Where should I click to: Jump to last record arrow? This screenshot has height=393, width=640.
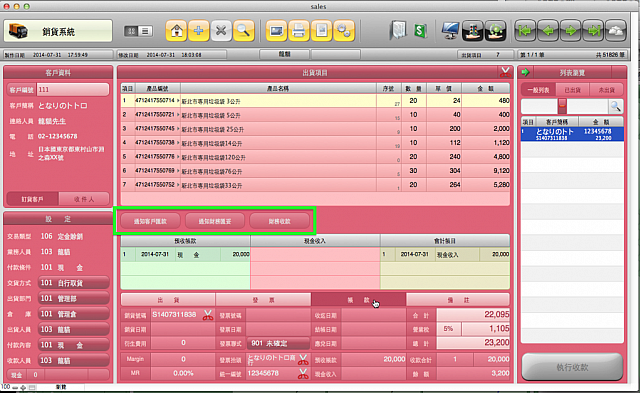tap(593, 31)
